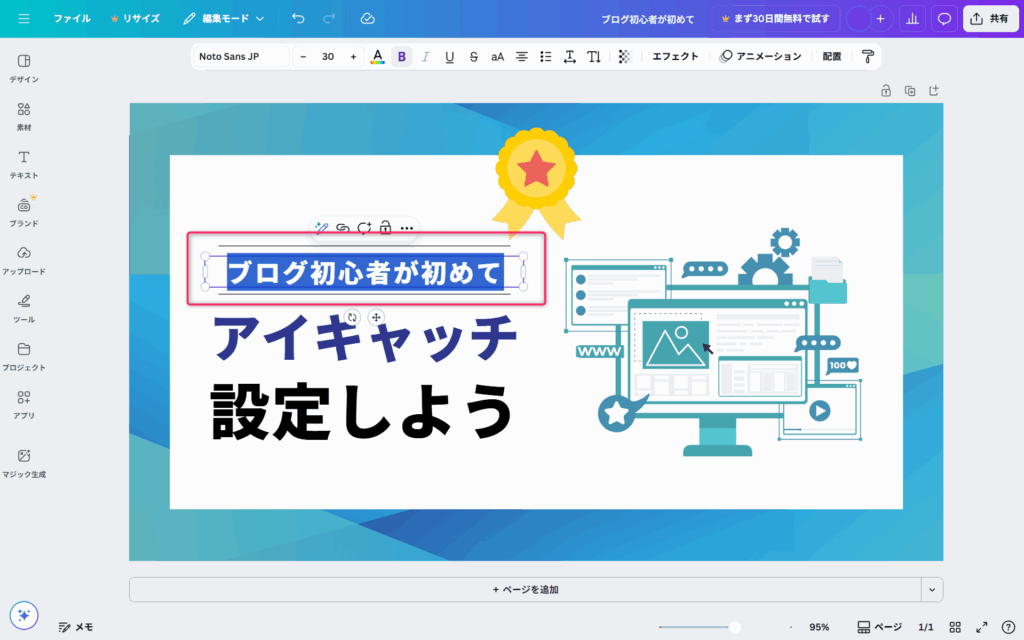Click the zoom slider handle
The height and width of the screenshot is (640, 1024).
[x=735, y=627]
